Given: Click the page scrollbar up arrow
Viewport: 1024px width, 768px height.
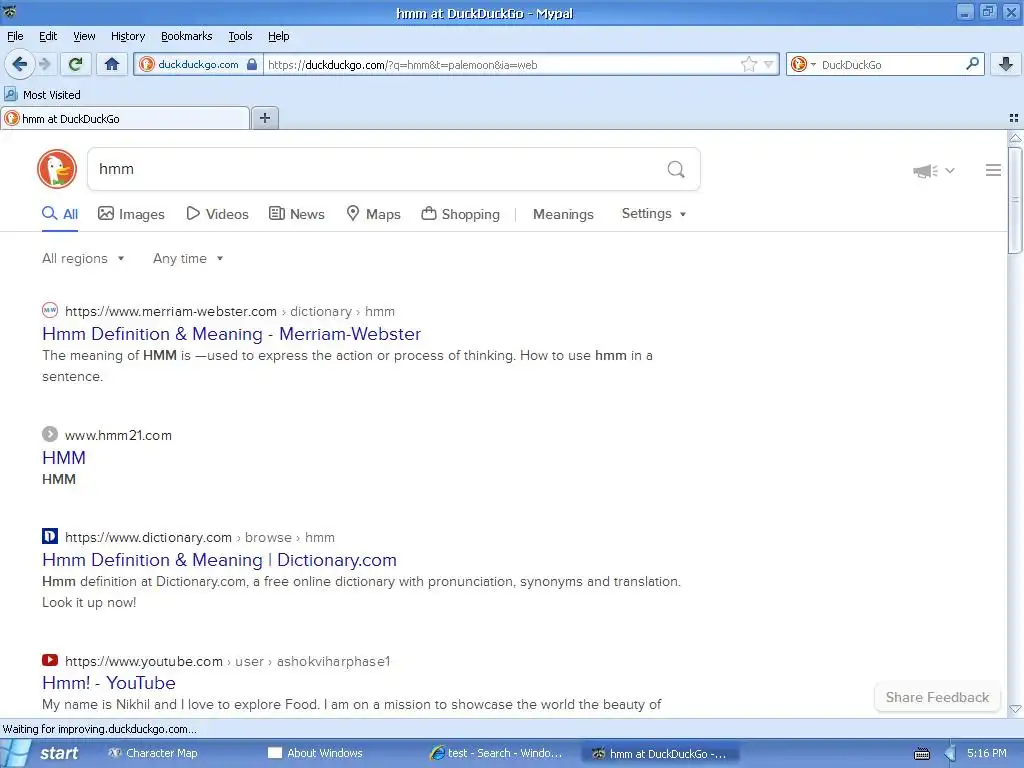Looking at the screenshot, I should click(x=1014, y=138).
